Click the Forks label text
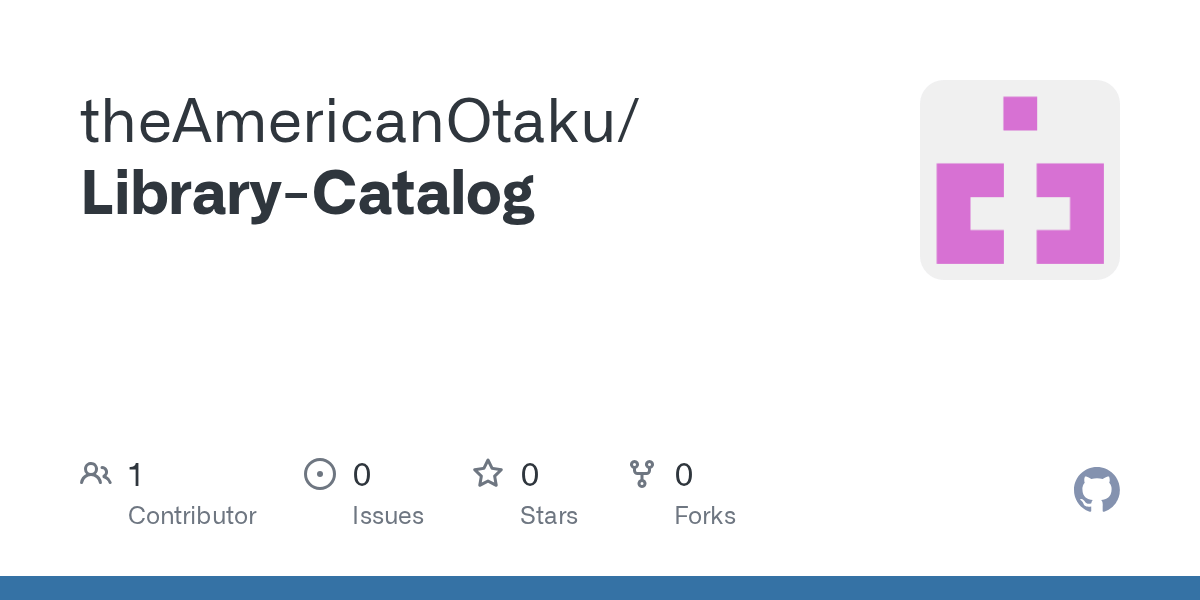1200x600 pixels. point(705,516)
